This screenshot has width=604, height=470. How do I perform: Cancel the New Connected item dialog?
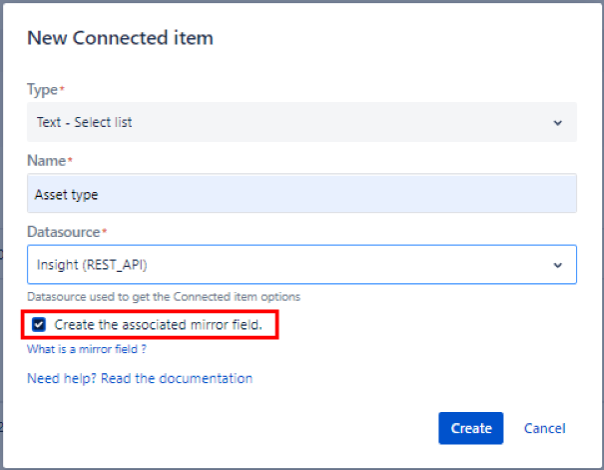[x=544, y=428]
